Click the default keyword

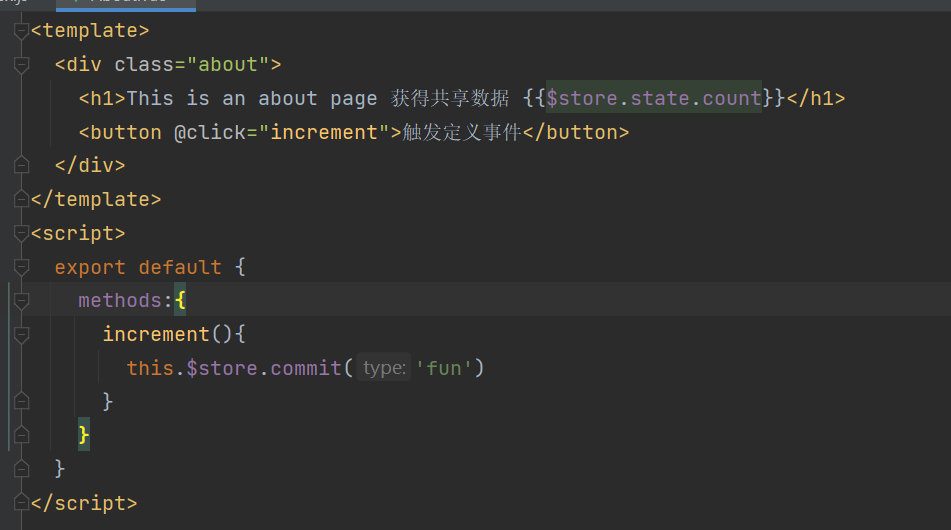point(180,267)
